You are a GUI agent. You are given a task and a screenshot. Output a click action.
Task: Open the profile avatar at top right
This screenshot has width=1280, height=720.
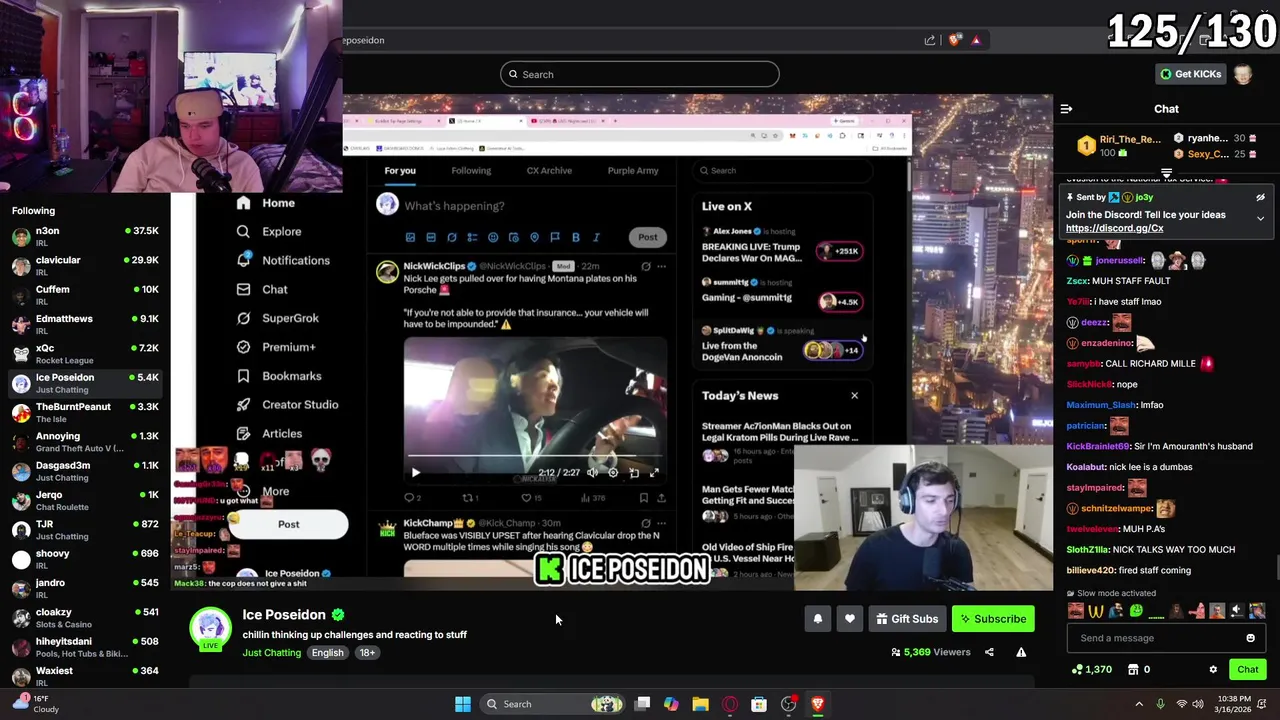click(1242, 74)
